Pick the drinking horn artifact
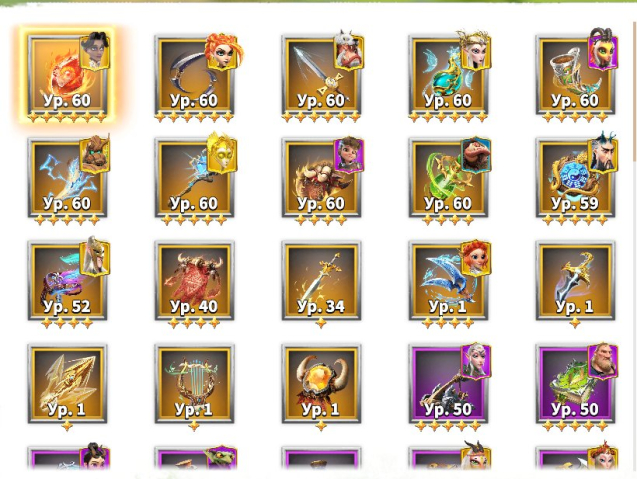This screenshot has width=637, height=479. pyautogui.click(x=575, y=75)
